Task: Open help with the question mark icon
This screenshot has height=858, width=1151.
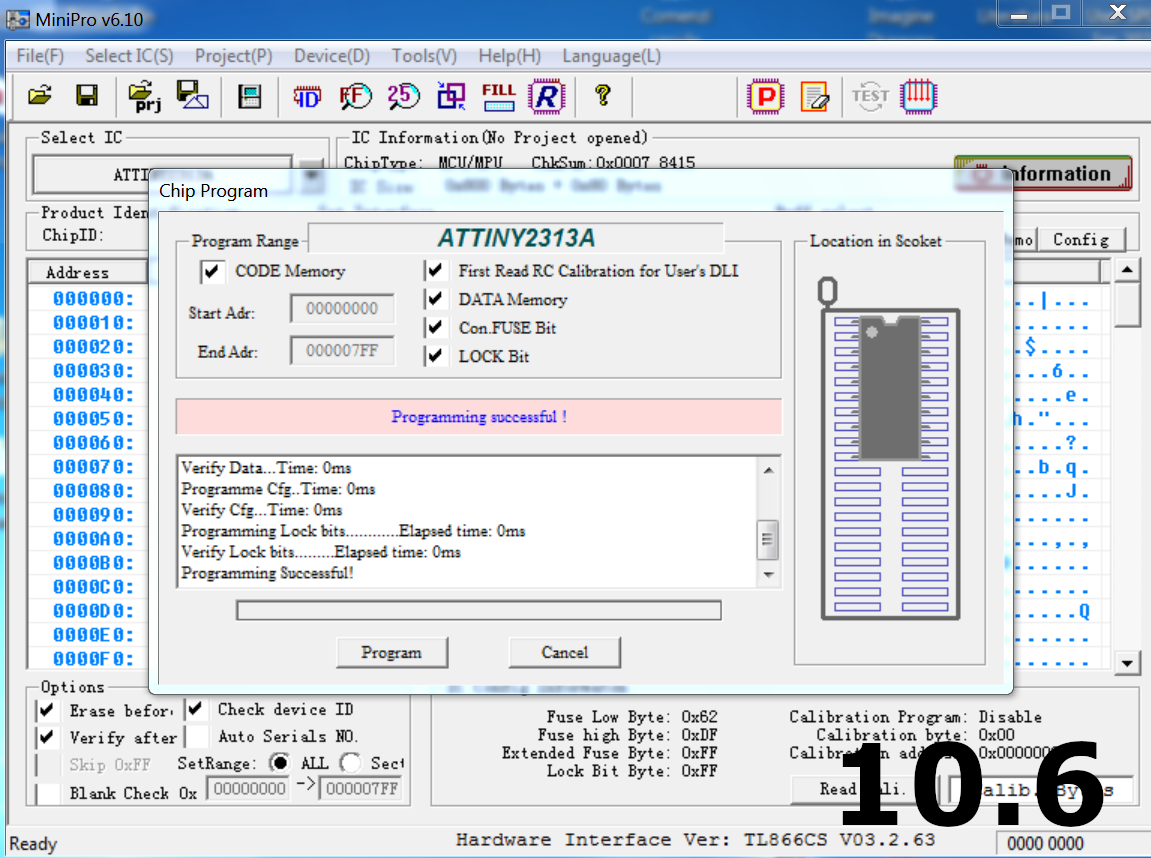Action: tap(603, 95)
